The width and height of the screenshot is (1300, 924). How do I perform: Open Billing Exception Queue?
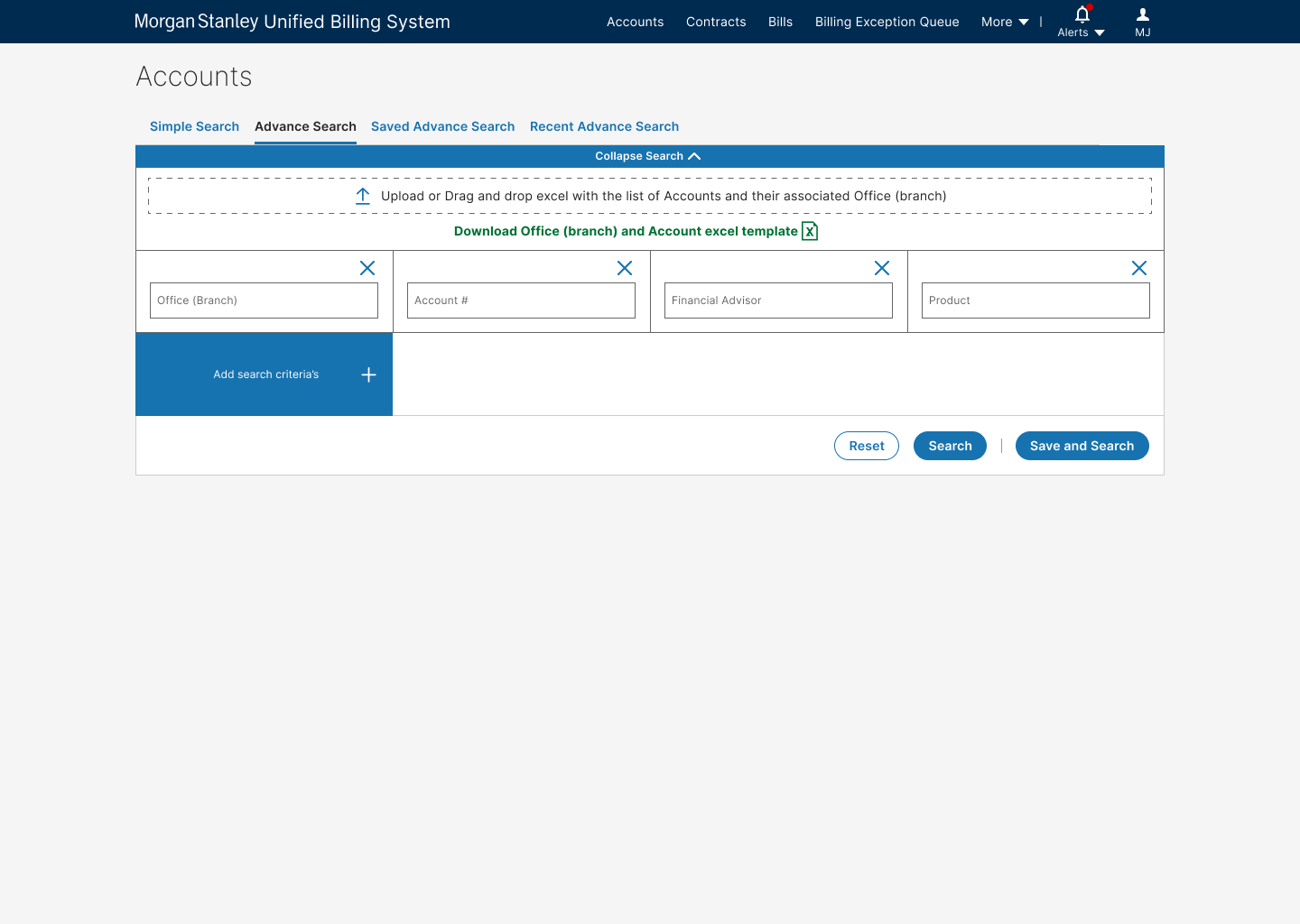coord(887,22)
